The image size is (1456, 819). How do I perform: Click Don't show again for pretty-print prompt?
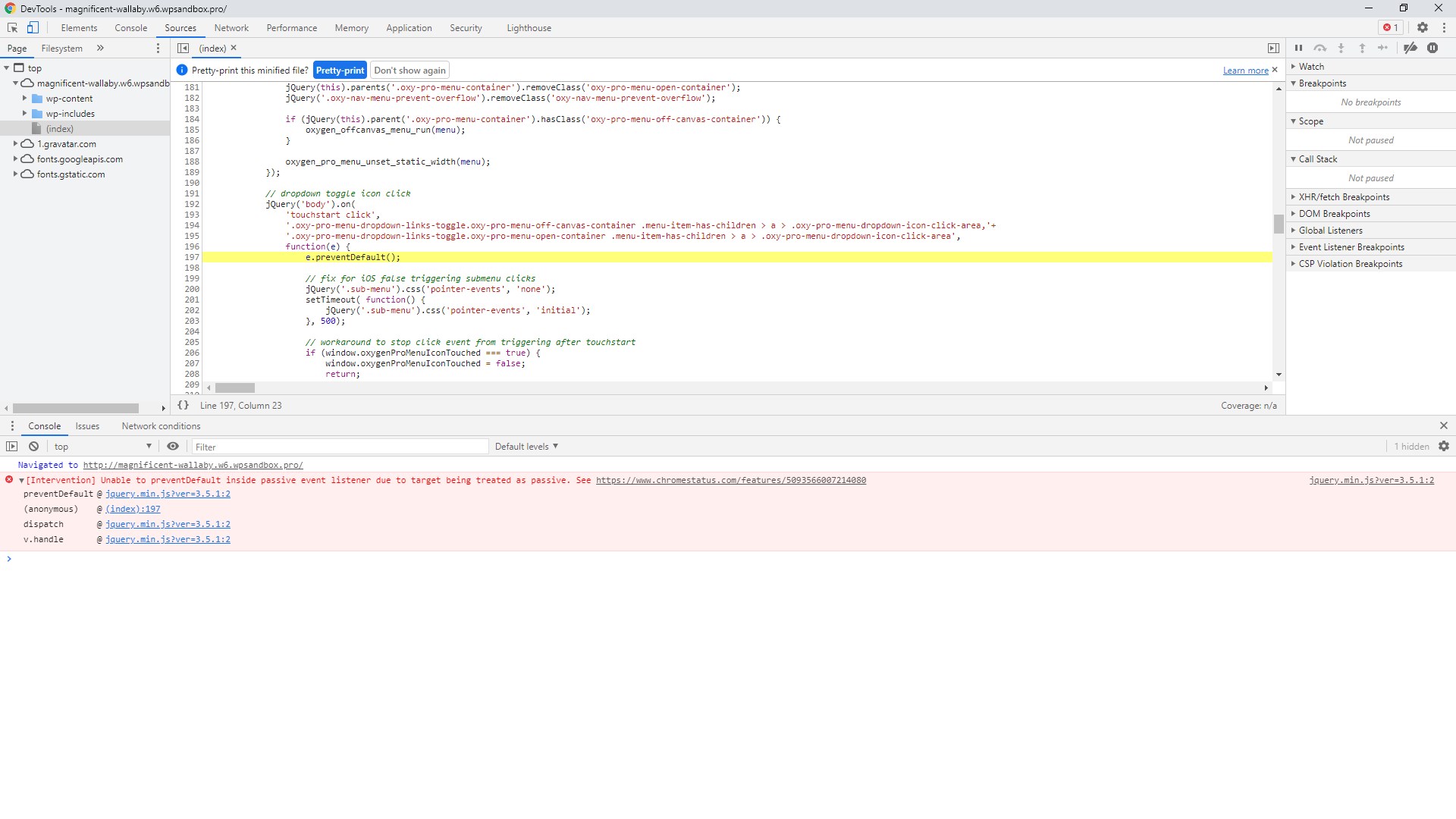pos(409,70)
